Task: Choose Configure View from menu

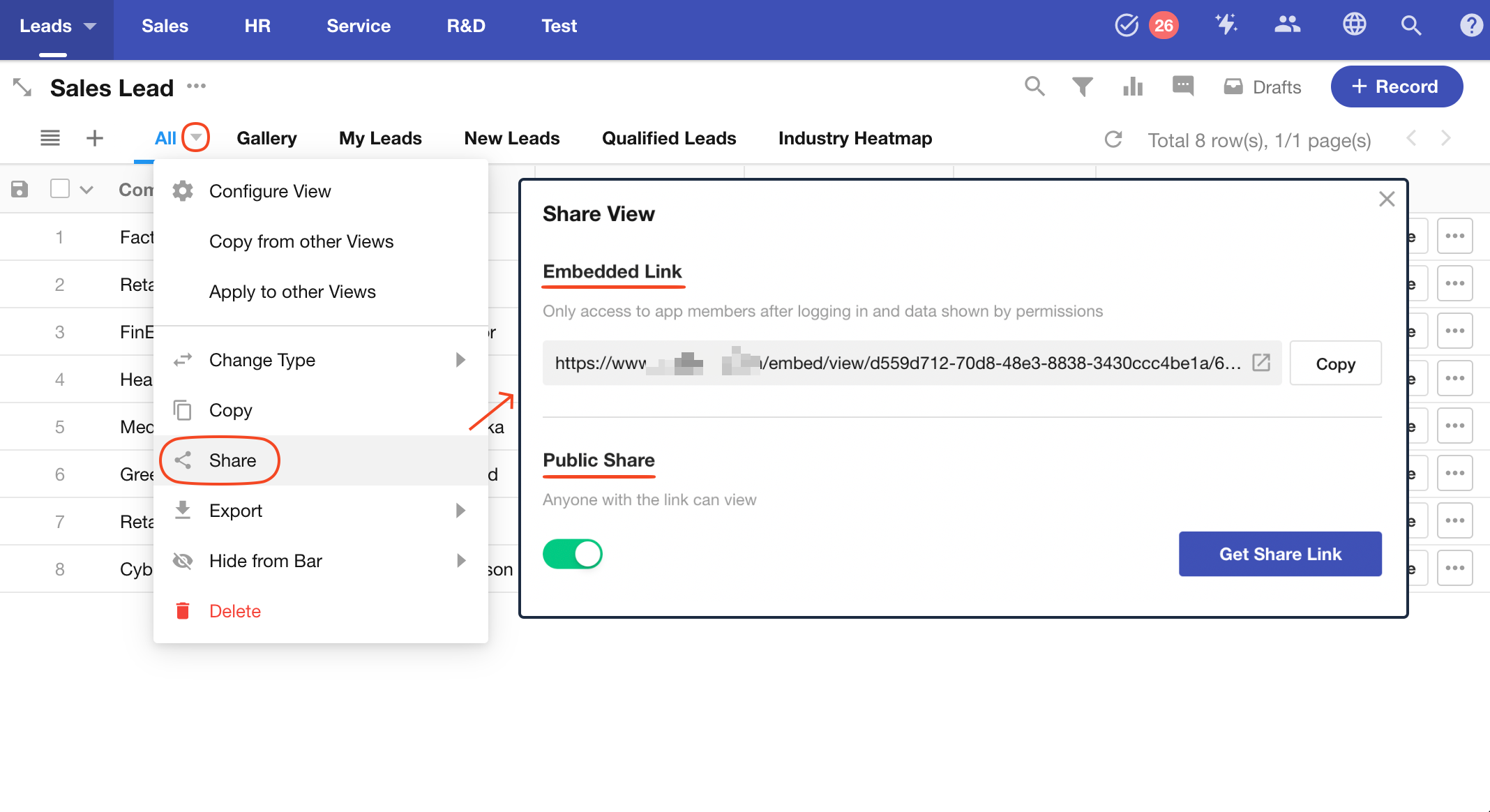Action: pyautogui.click(x=270, y=191)
